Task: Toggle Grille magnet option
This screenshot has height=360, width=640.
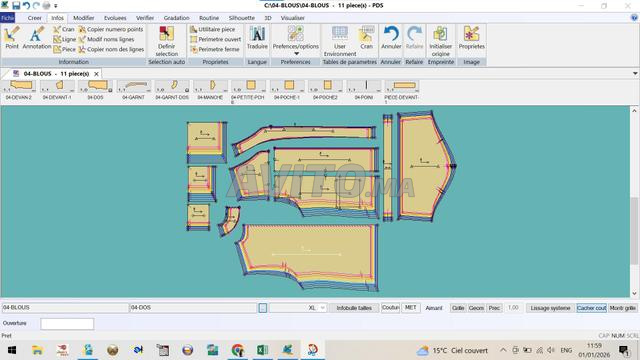Action: 458,308
